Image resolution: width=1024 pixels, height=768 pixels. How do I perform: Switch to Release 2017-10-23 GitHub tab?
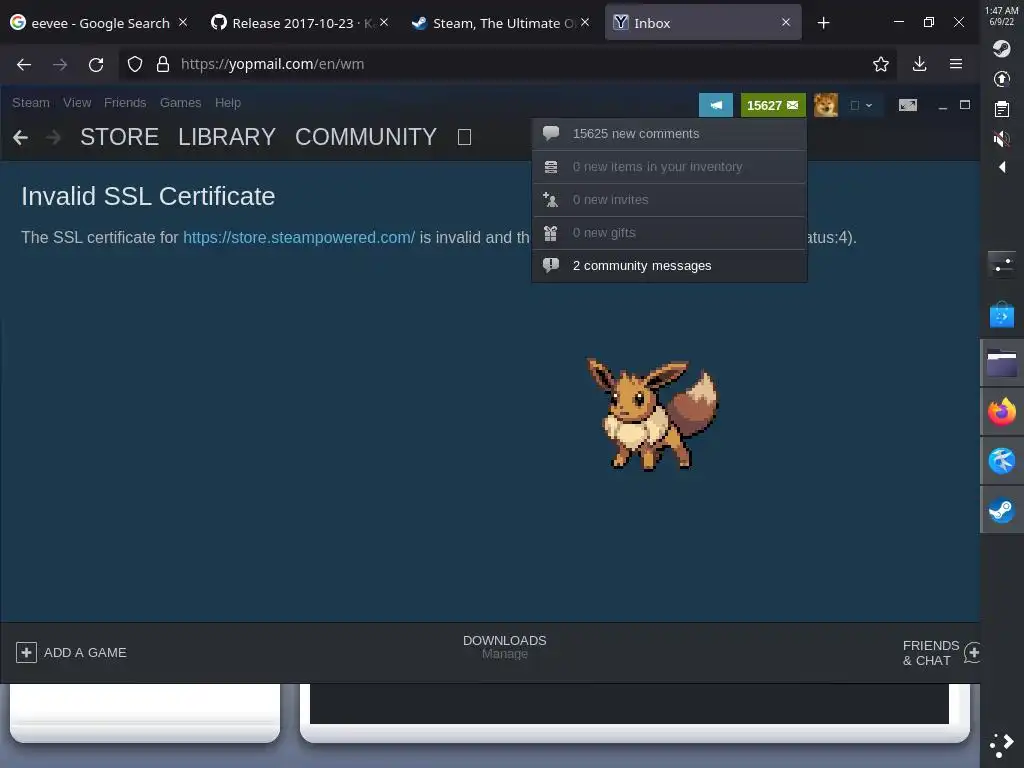[293, 23]
